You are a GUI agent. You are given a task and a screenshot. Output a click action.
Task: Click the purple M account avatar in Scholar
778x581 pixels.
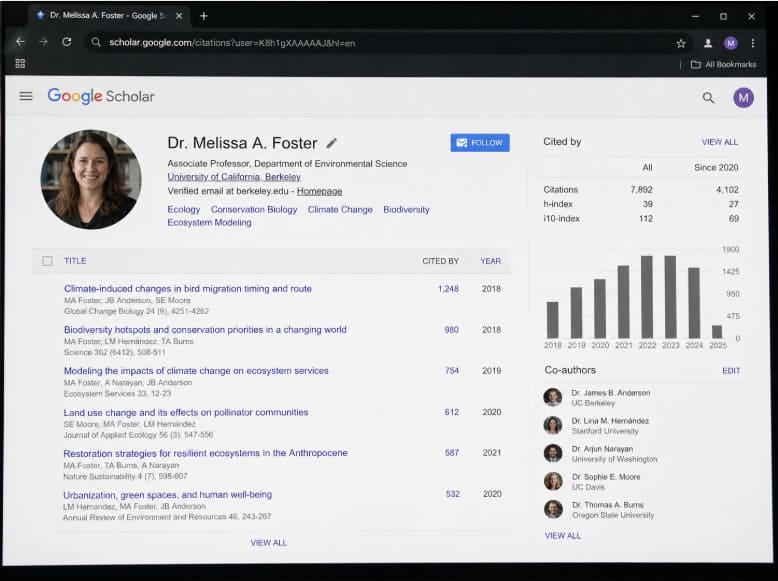[743, 98]
